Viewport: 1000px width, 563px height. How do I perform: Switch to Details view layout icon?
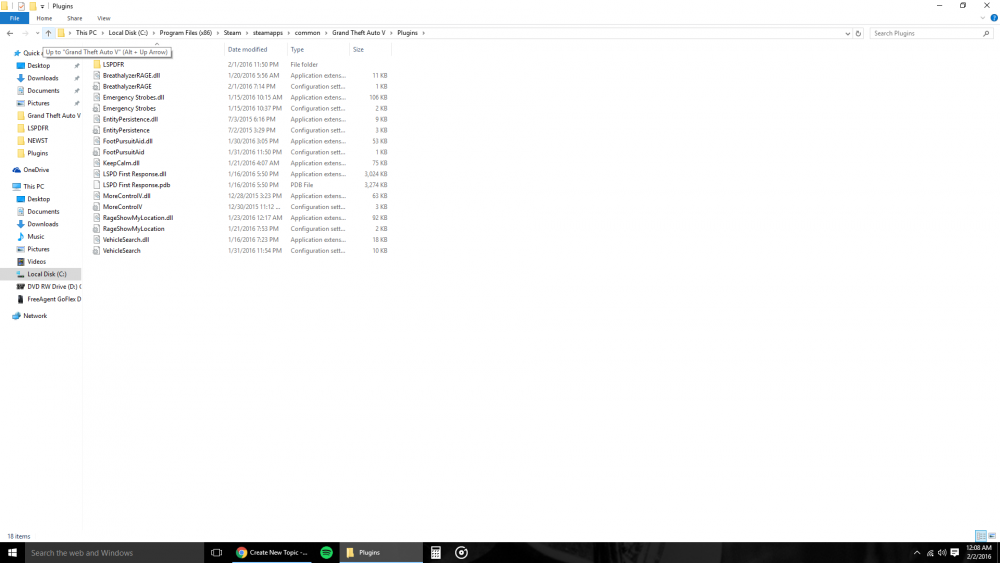click(981, 536)
